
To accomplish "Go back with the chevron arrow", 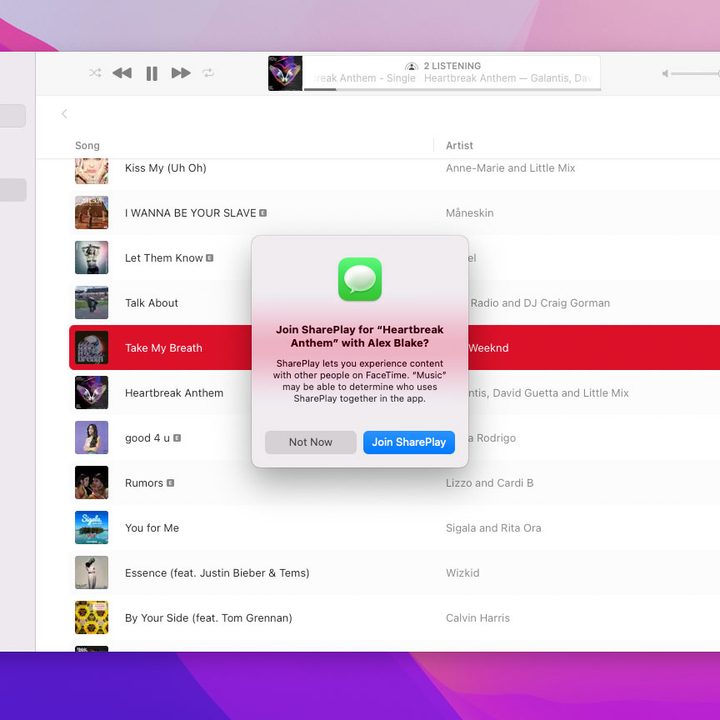I will click(x=64, y=113).
